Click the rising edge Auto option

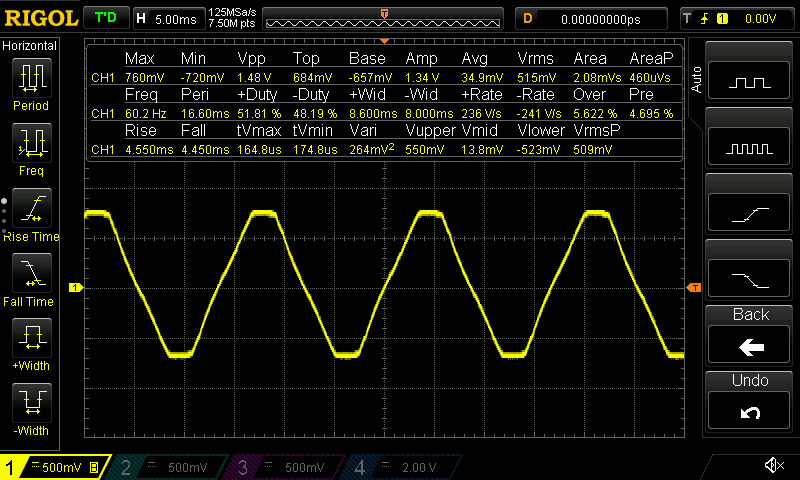coord(748,213)
